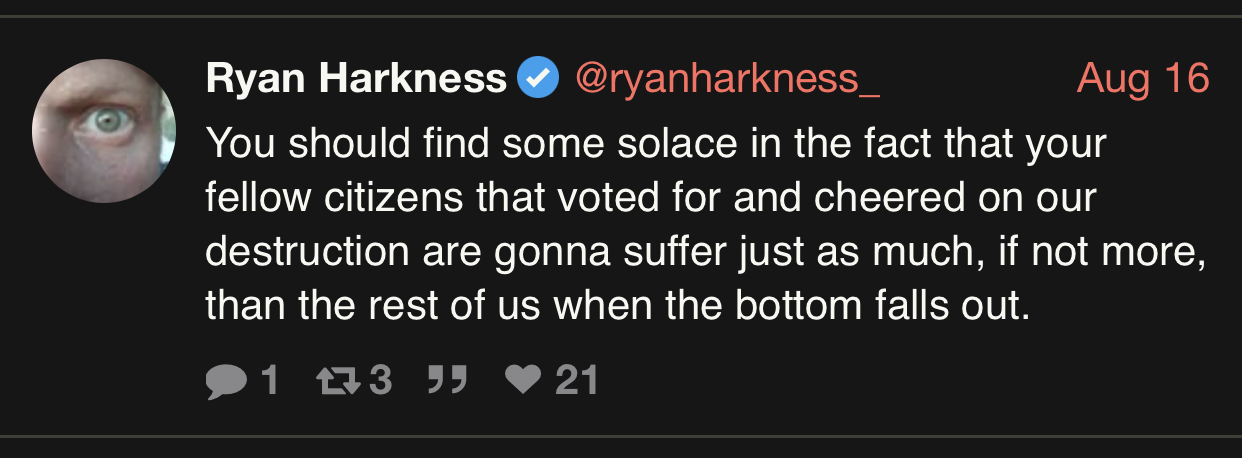Like the tweet with the heart icon

tap(521, 380)
